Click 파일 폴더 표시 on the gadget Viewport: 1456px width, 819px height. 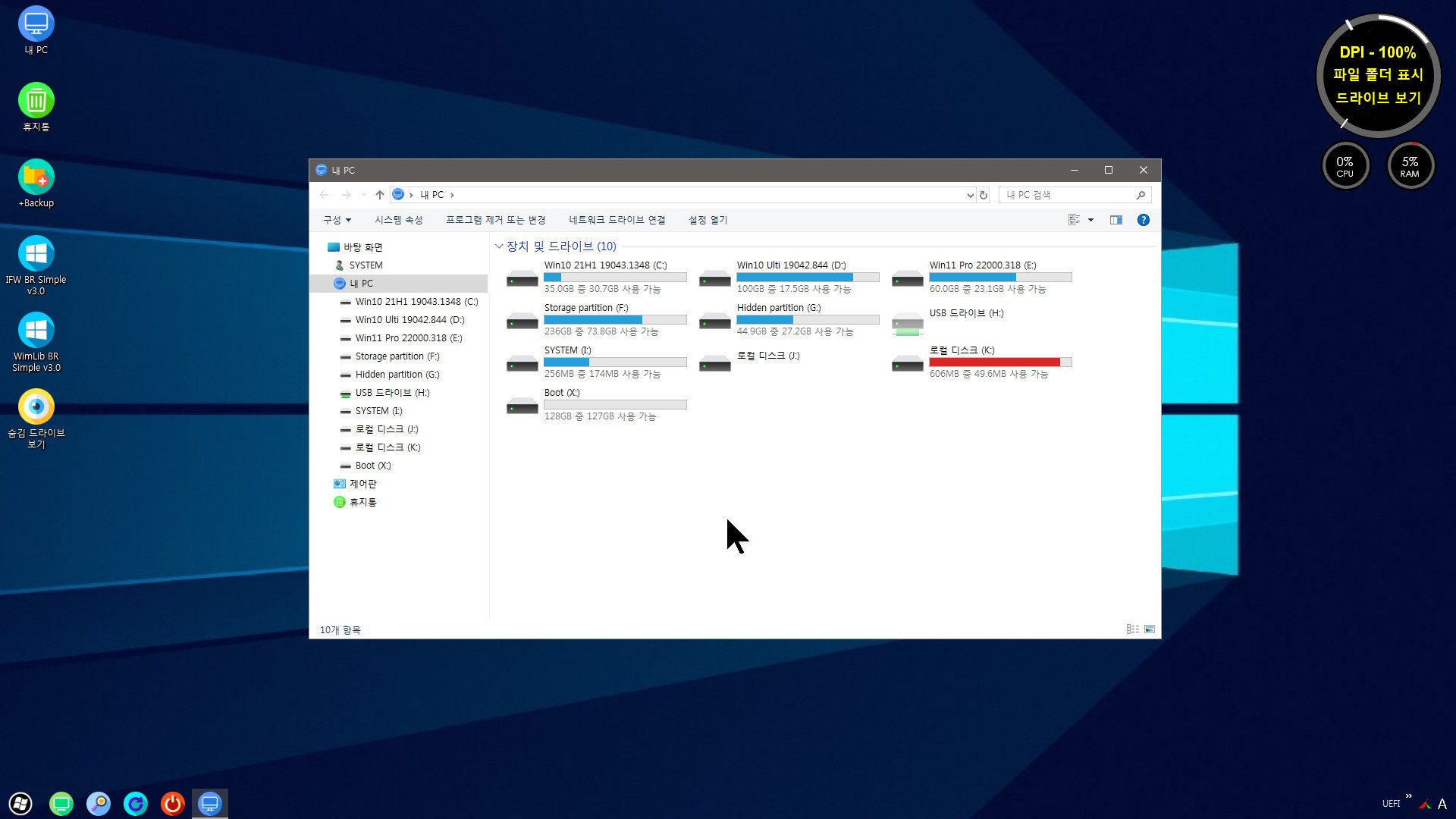click(1378, 75)
